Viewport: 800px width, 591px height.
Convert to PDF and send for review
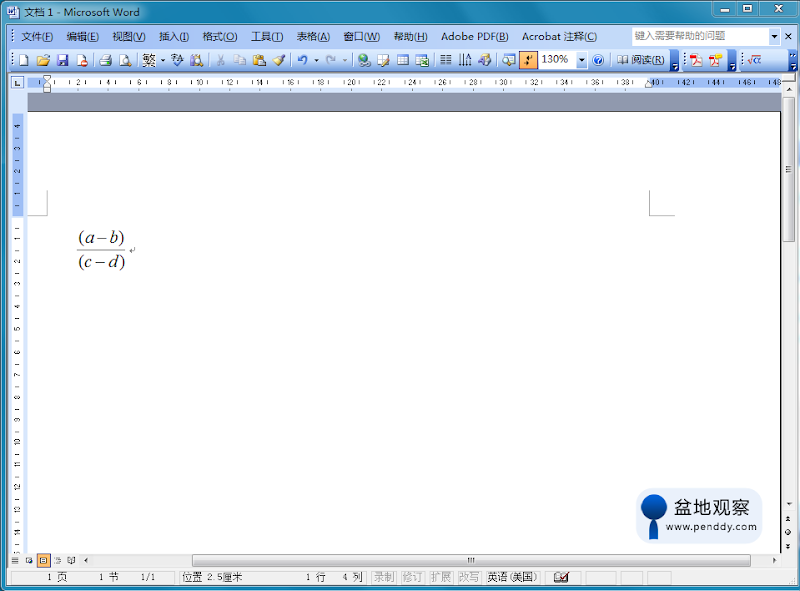[715, 60]
